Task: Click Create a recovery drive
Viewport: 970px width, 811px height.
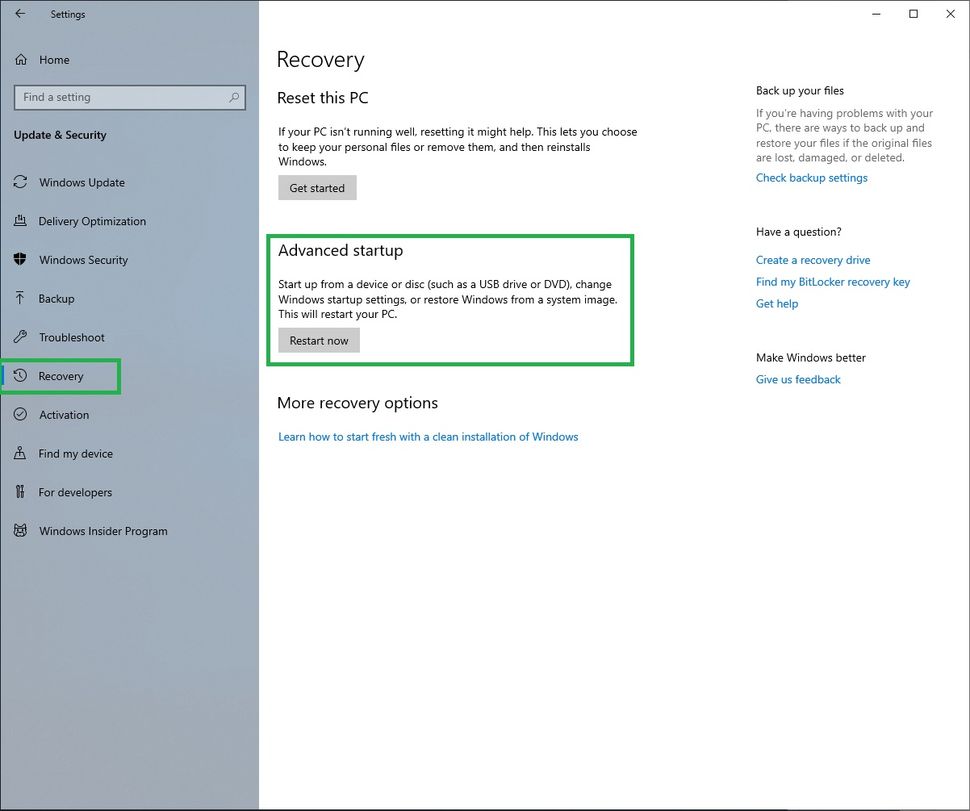Action: click(812, 259)
